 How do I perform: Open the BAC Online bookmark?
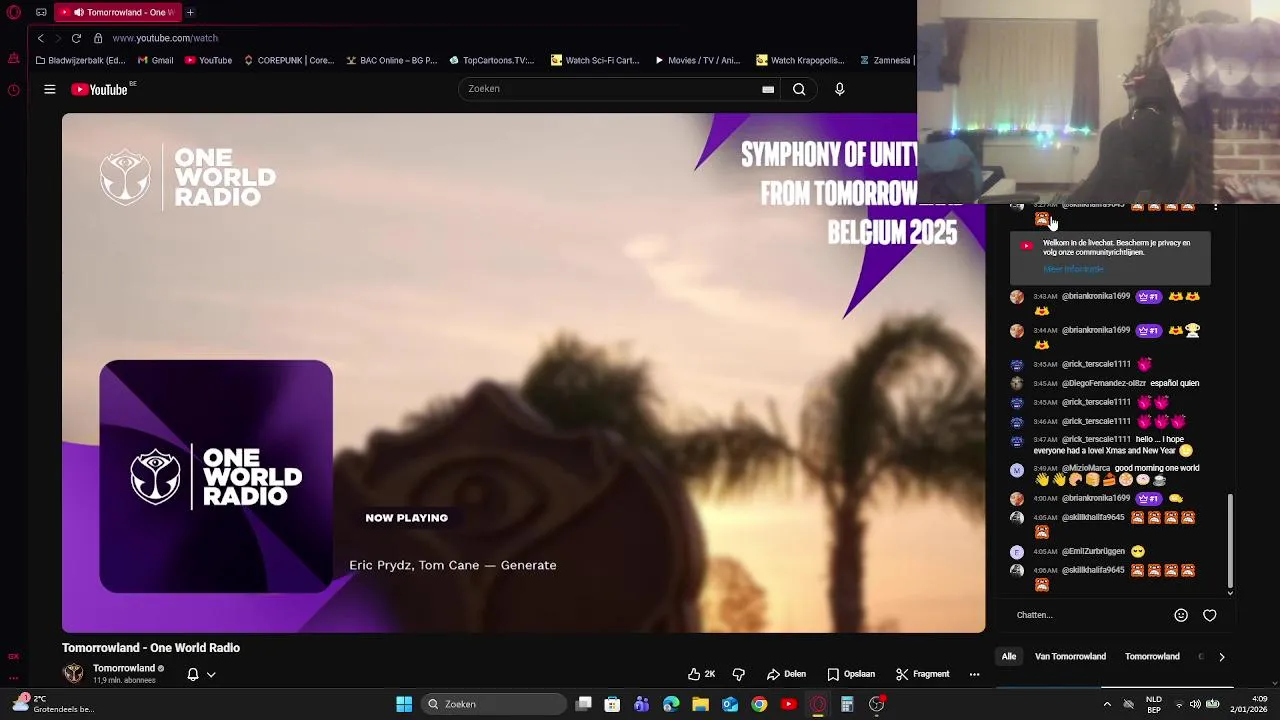pos(391,60)
